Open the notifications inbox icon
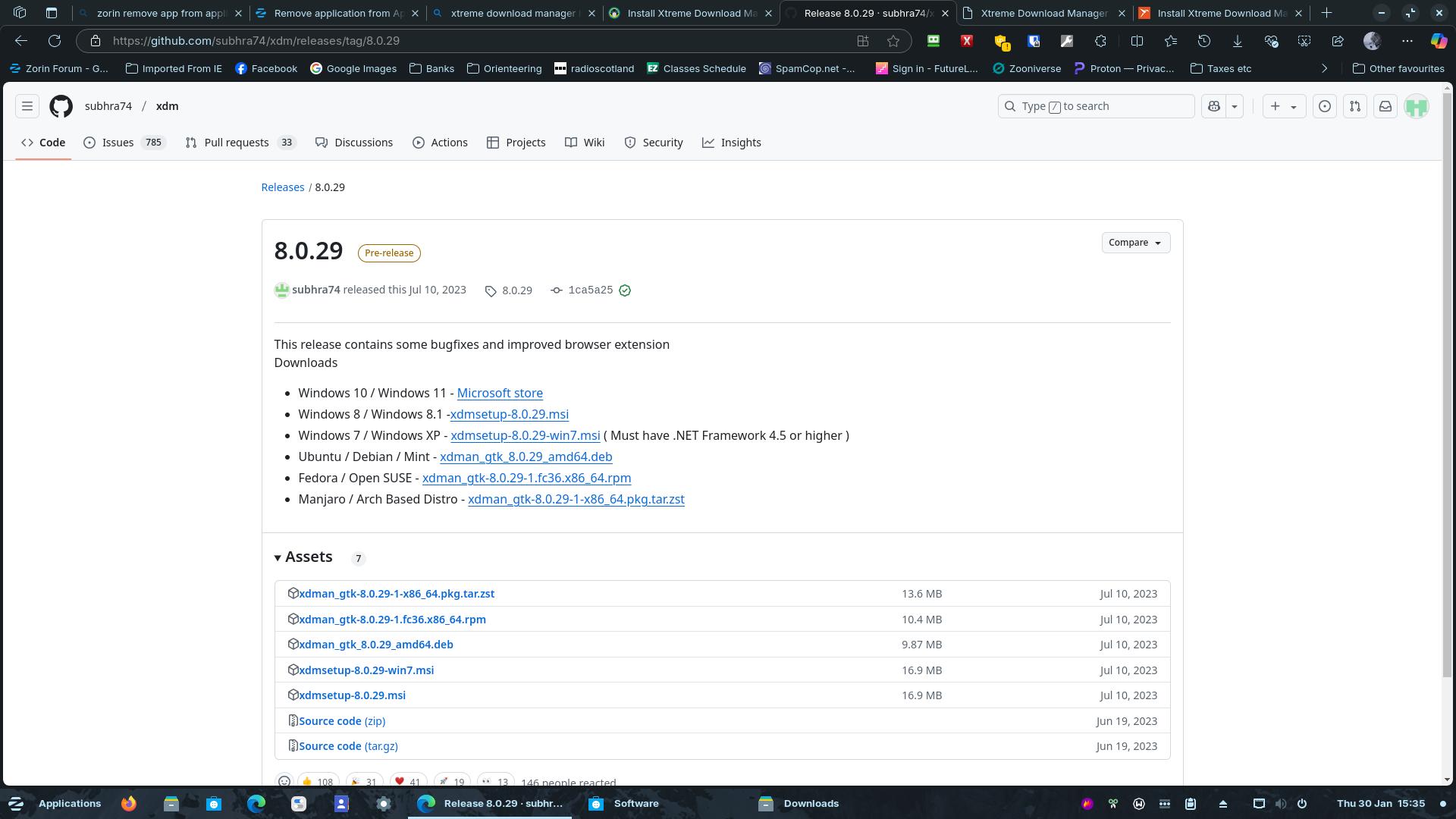 click(x=1385, y=106)
